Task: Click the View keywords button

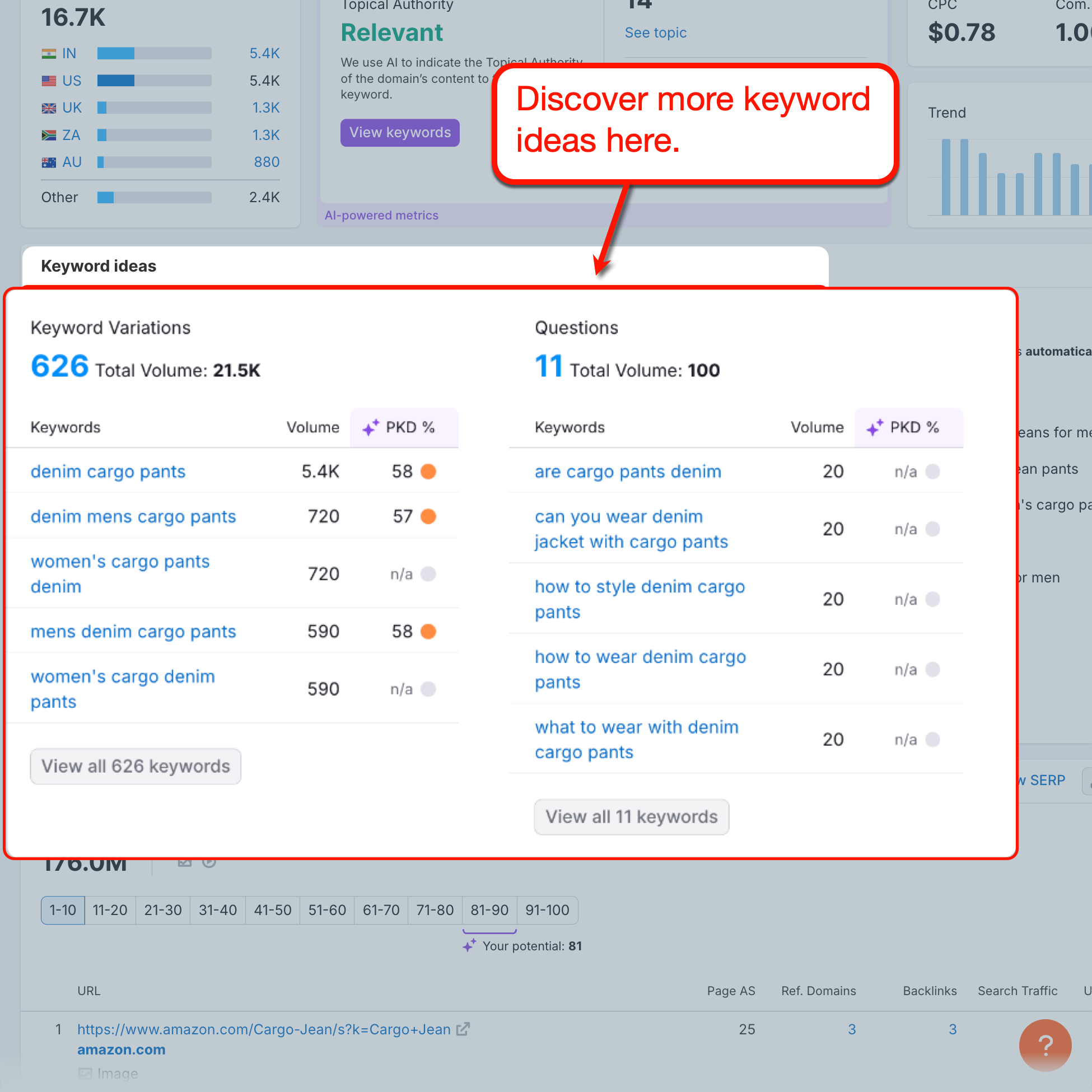Action: (400, 132)
